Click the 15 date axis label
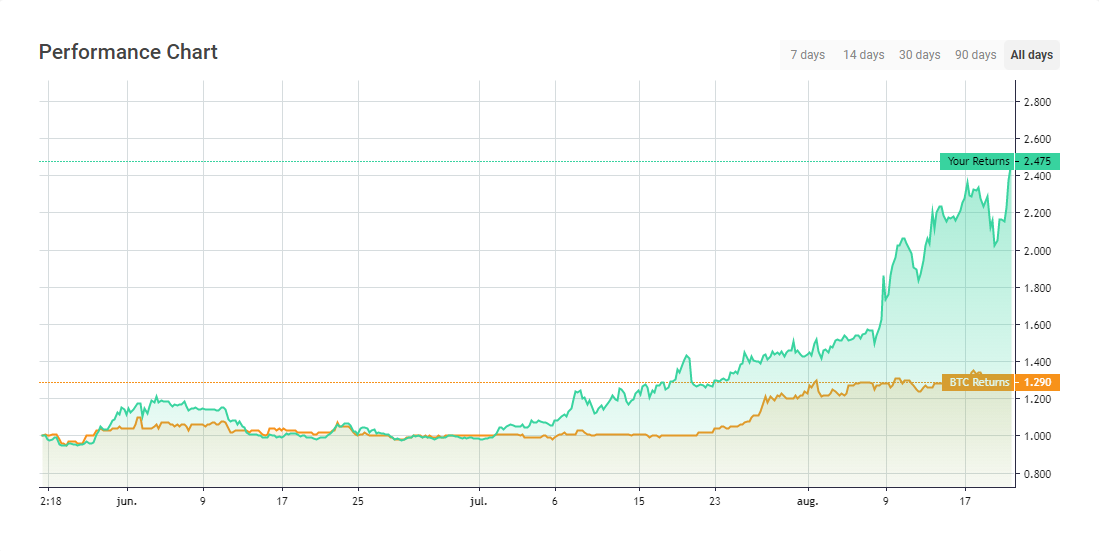This screenshot has height=551, width=1099. pos(639,501)
